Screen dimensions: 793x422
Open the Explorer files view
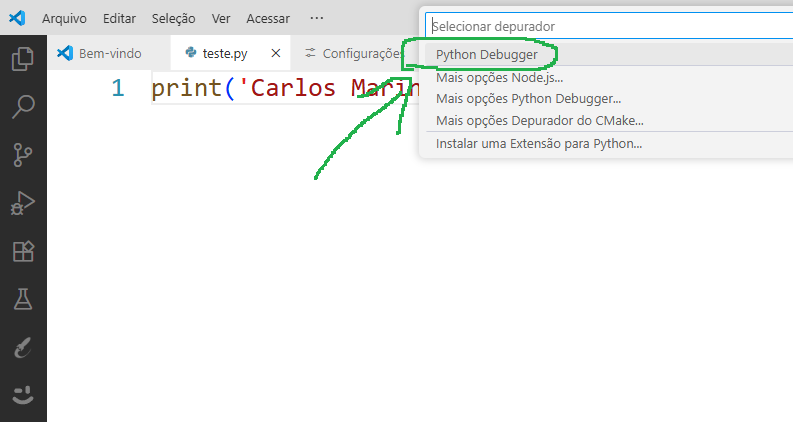pyautogui.click(x=22, y=60)
